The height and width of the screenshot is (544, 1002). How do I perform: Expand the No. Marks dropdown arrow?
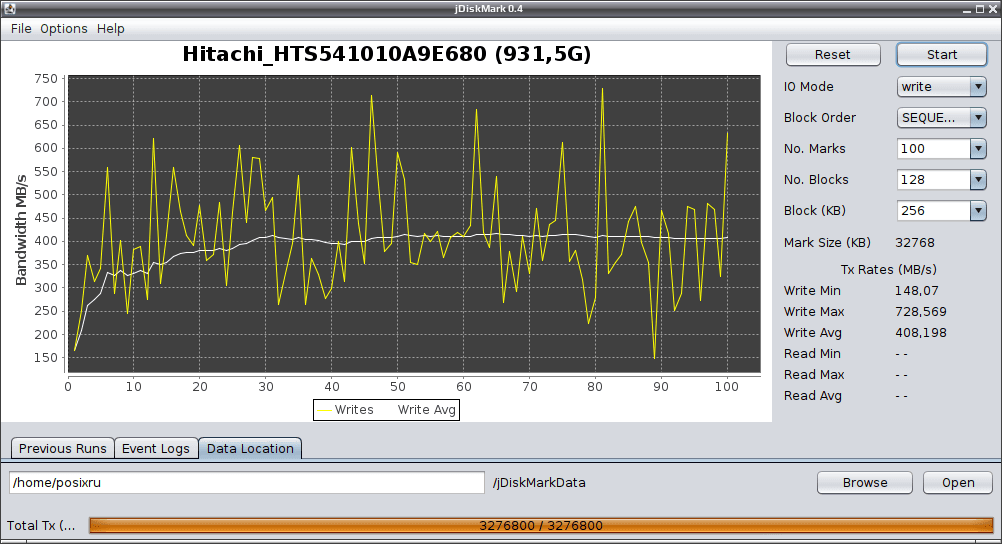[978, 149]
